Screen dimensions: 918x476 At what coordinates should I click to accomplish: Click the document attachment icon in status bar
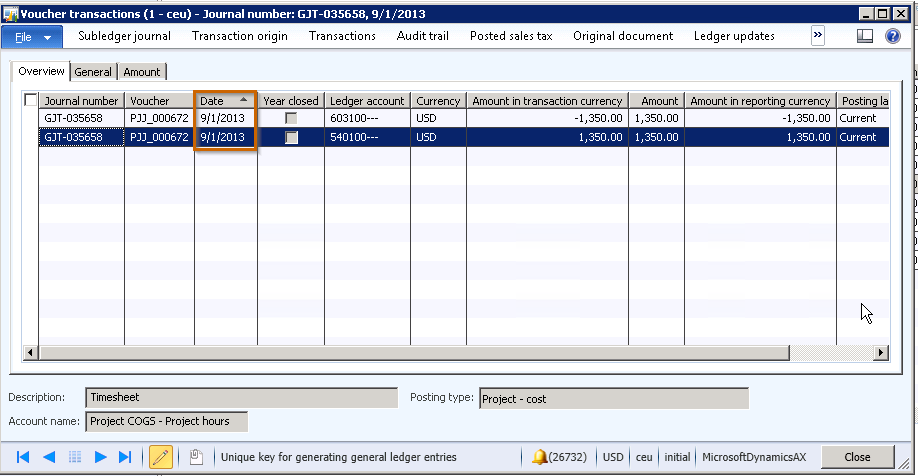point(196,457)
